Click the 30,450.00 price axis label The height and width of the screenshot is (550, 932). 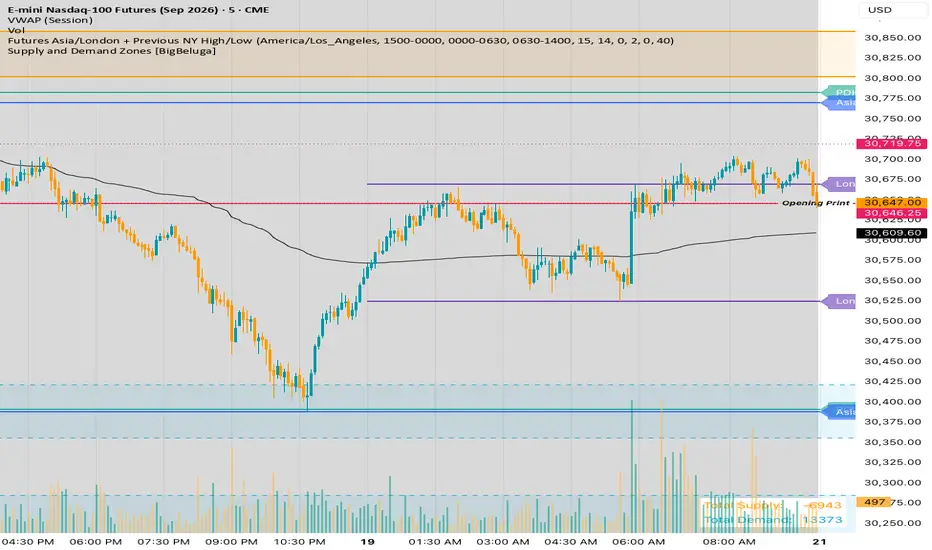[x=892, y=361]
